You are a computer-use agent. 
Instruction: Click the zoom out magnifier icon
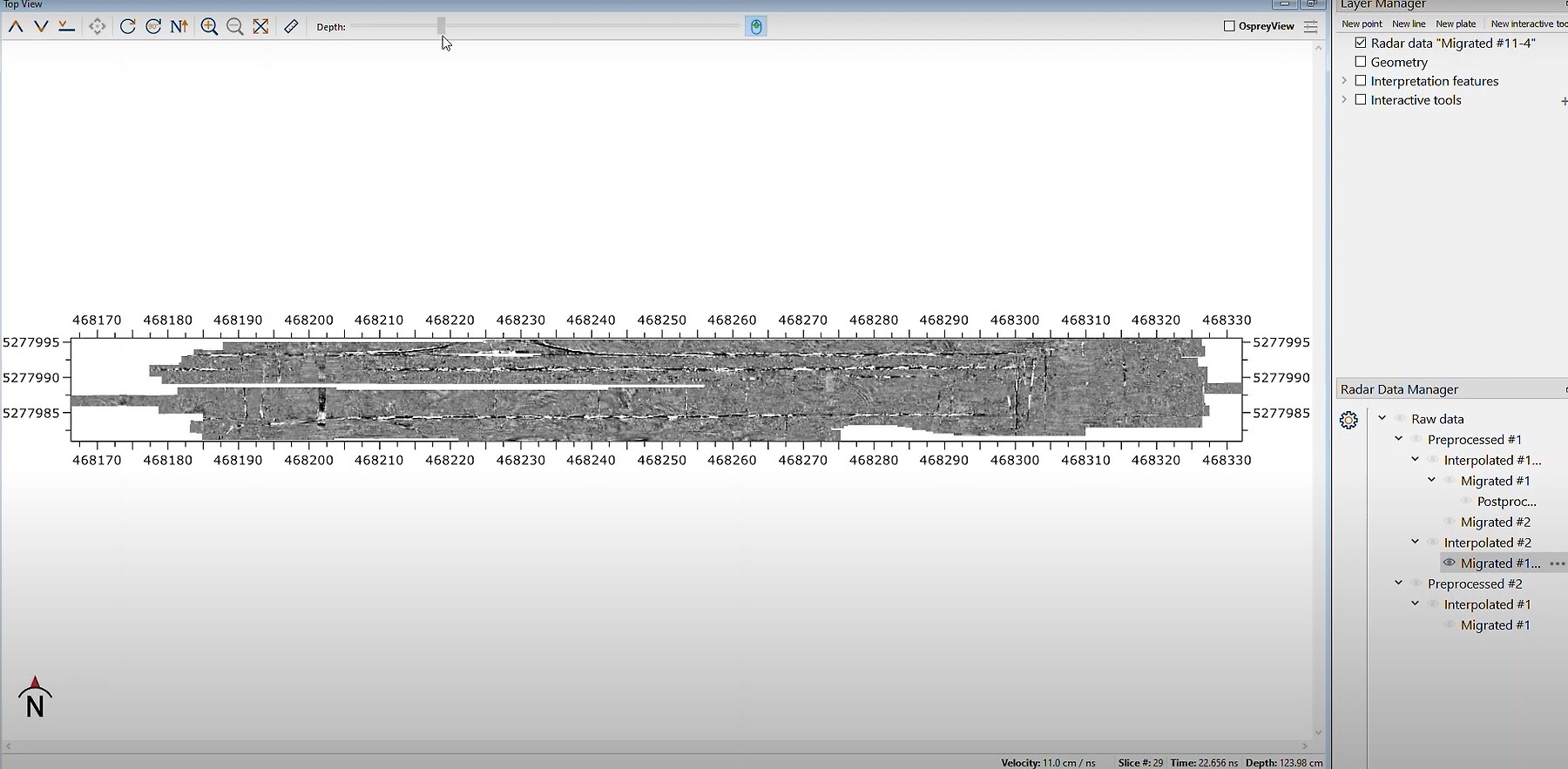click(x=234, y=27)
